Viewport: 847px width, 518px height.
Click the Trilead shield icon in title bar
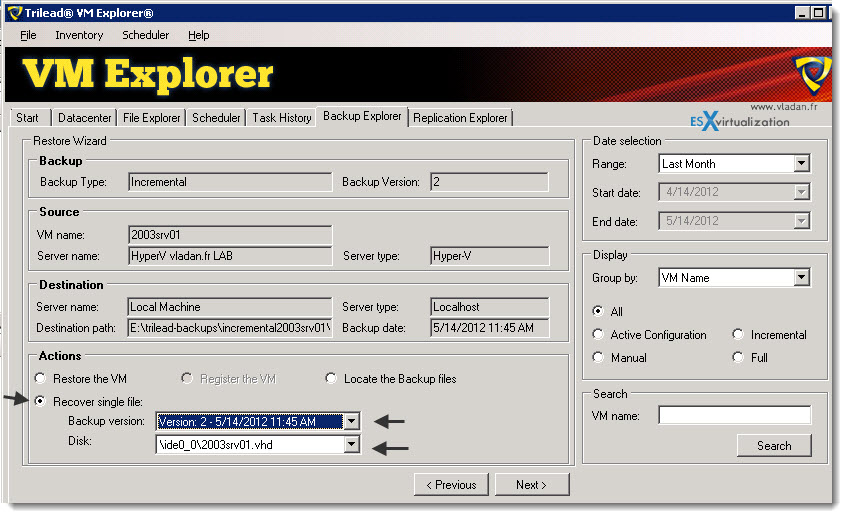point(15,12)
